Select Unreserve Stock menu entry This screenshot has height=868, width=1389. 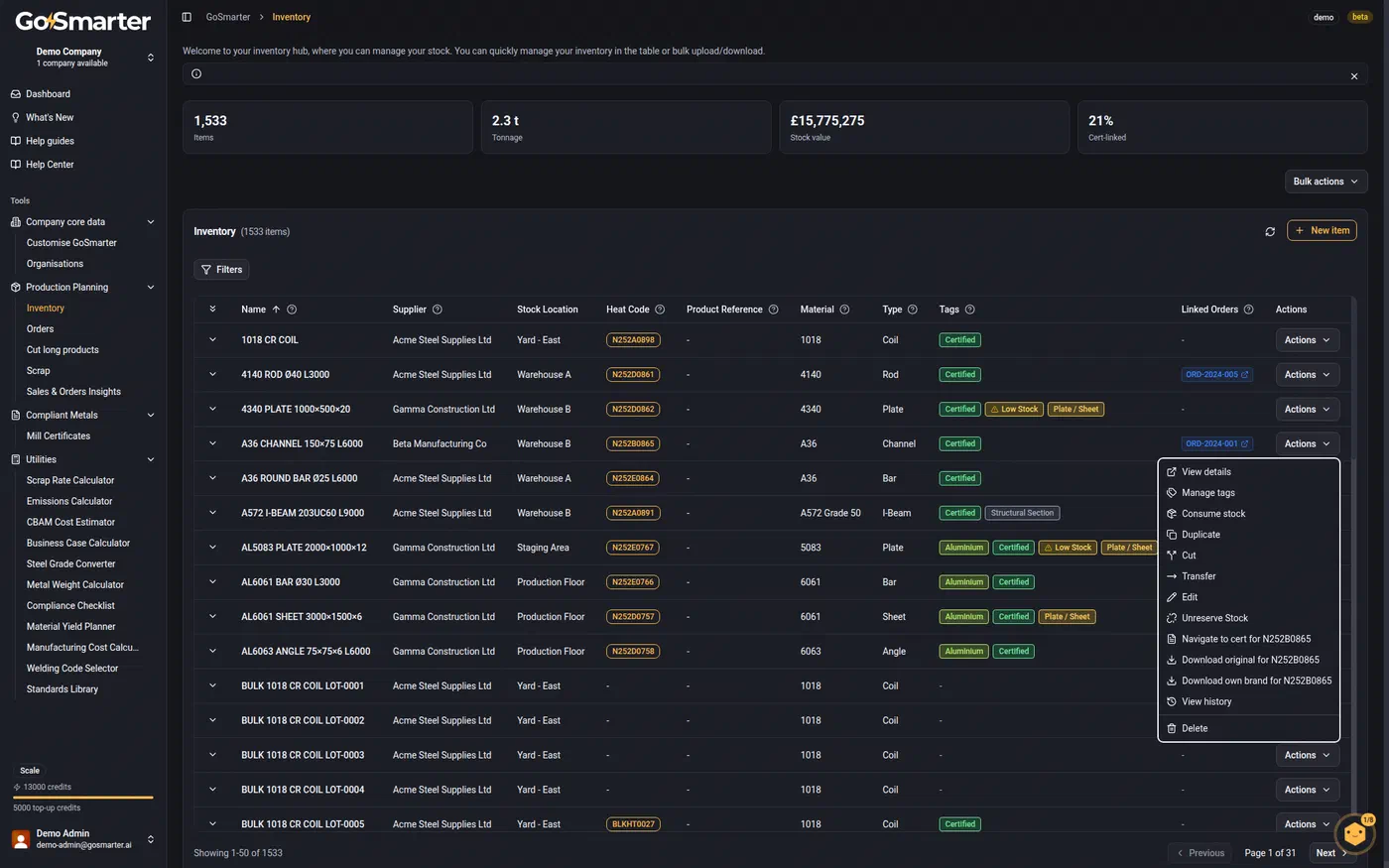coord(1248,618)
